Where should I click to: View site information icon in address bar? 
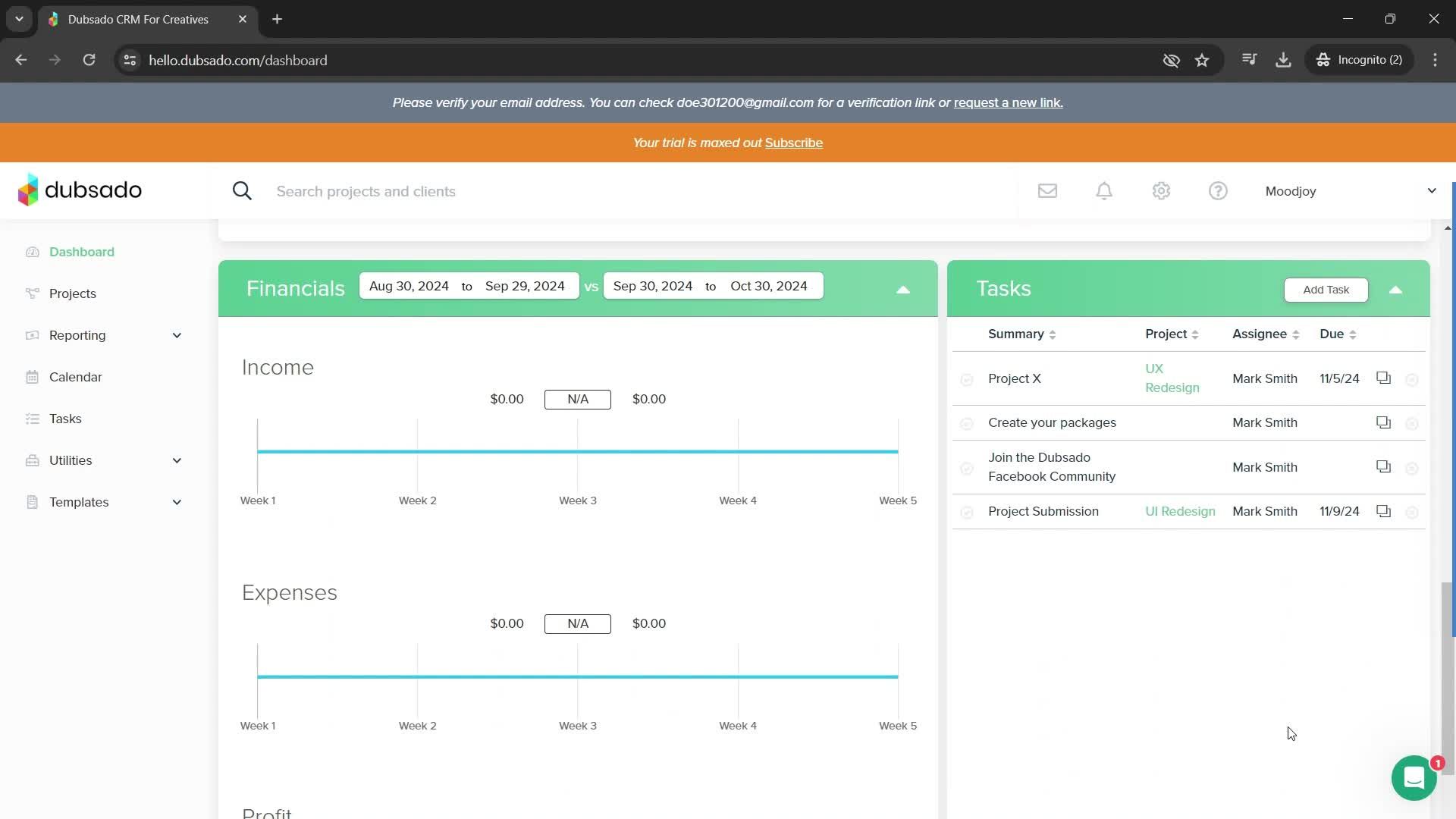130,60
